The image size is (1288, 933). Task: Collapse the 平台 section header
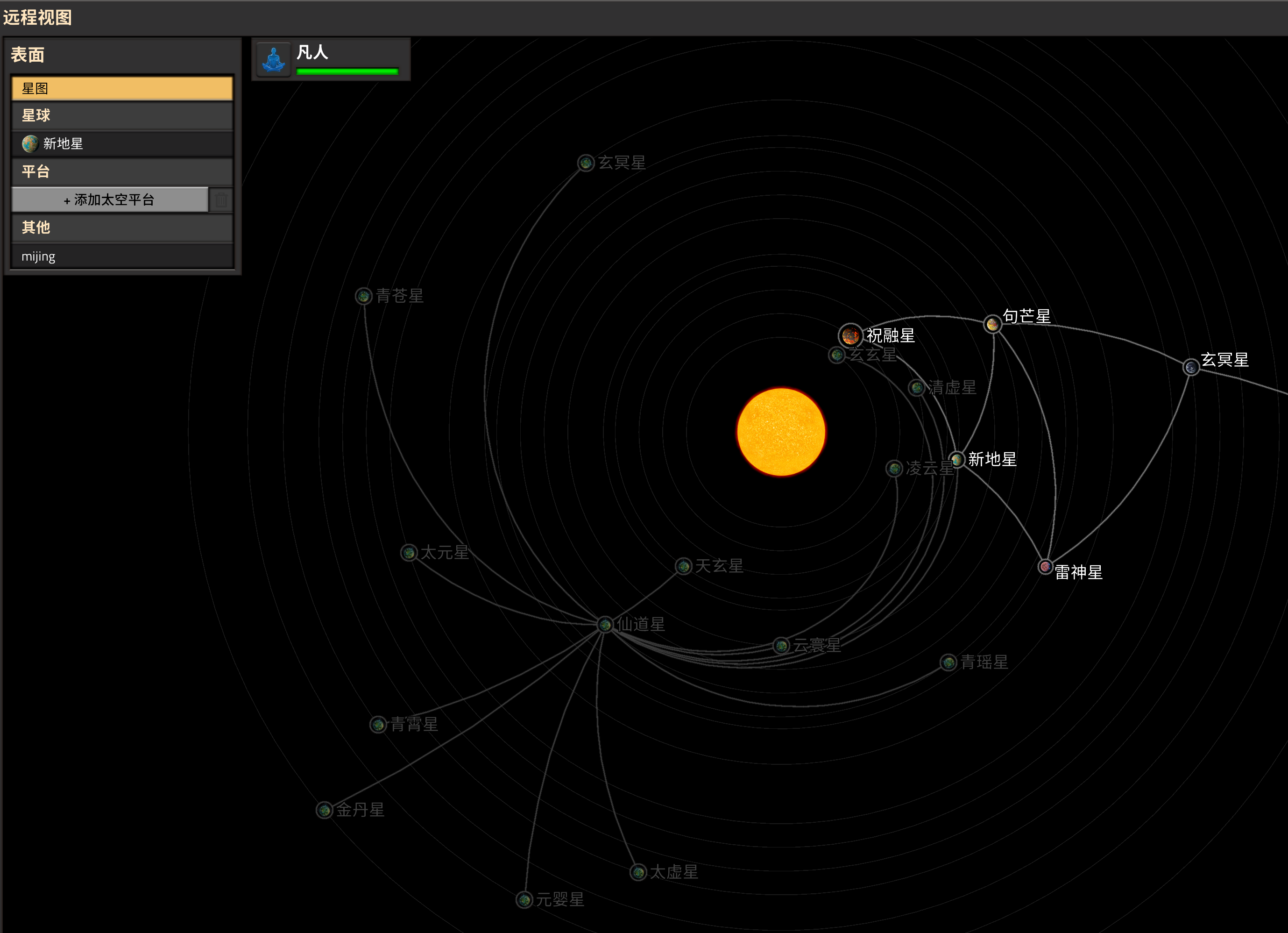click(x=121, y=171)
